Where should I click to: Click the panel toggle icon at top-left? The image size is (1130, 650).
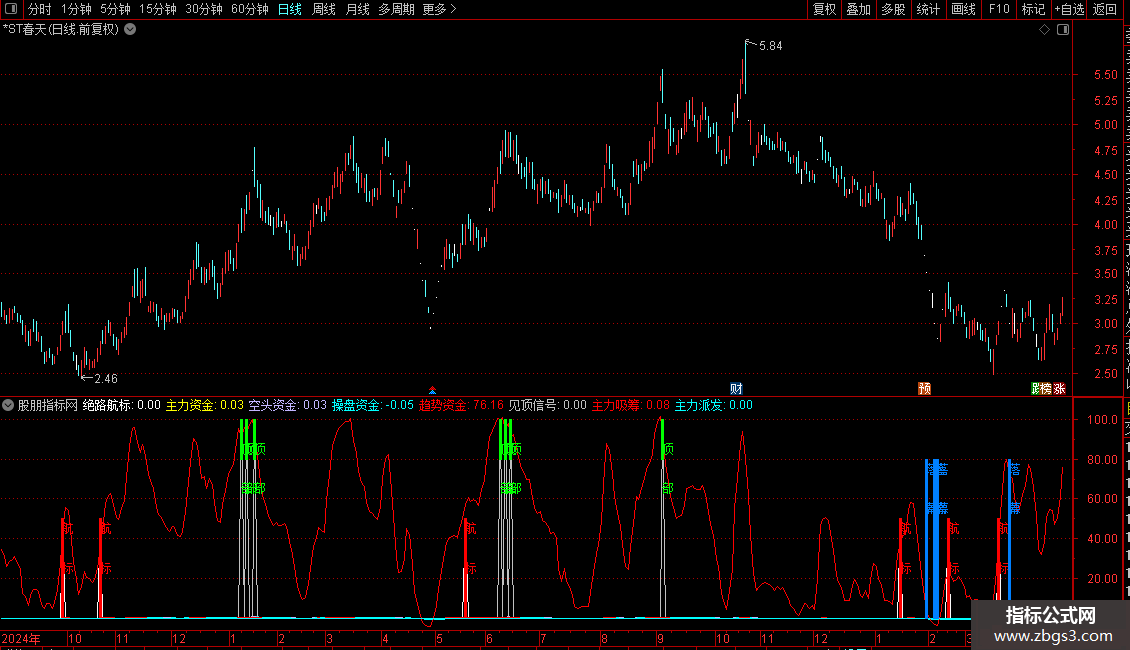(x=11, y=9)
